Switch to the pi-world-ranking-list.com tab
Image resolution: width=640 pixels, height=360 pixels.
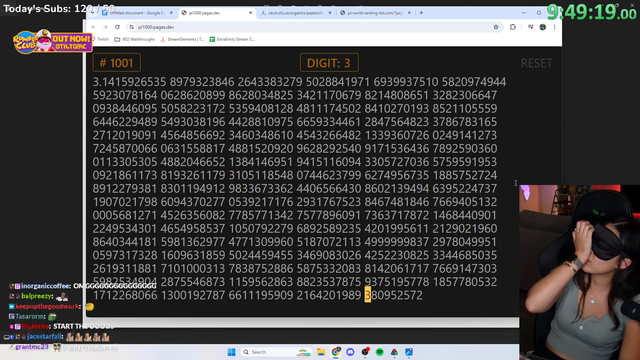375,13
